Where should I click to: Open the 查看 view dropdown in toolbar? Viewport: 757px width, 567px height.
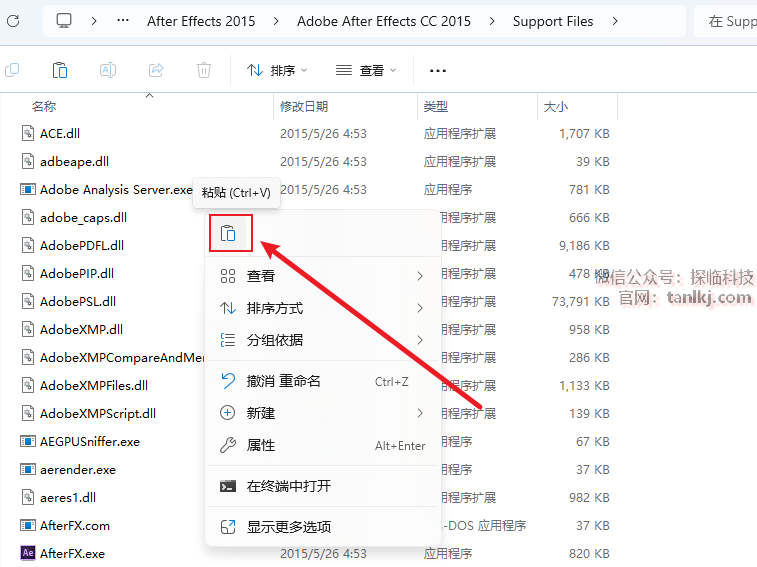(x=366, y=71)
